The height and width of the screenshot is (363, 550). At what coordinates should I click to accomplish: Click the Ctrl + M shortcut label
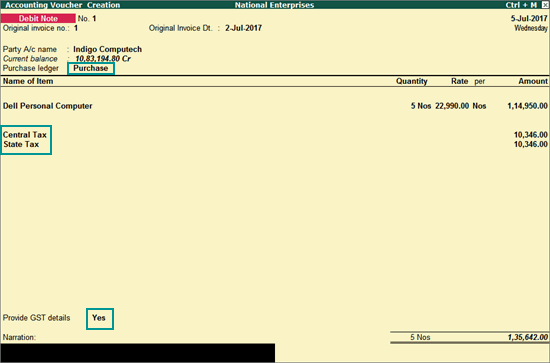tap(521, 5)
